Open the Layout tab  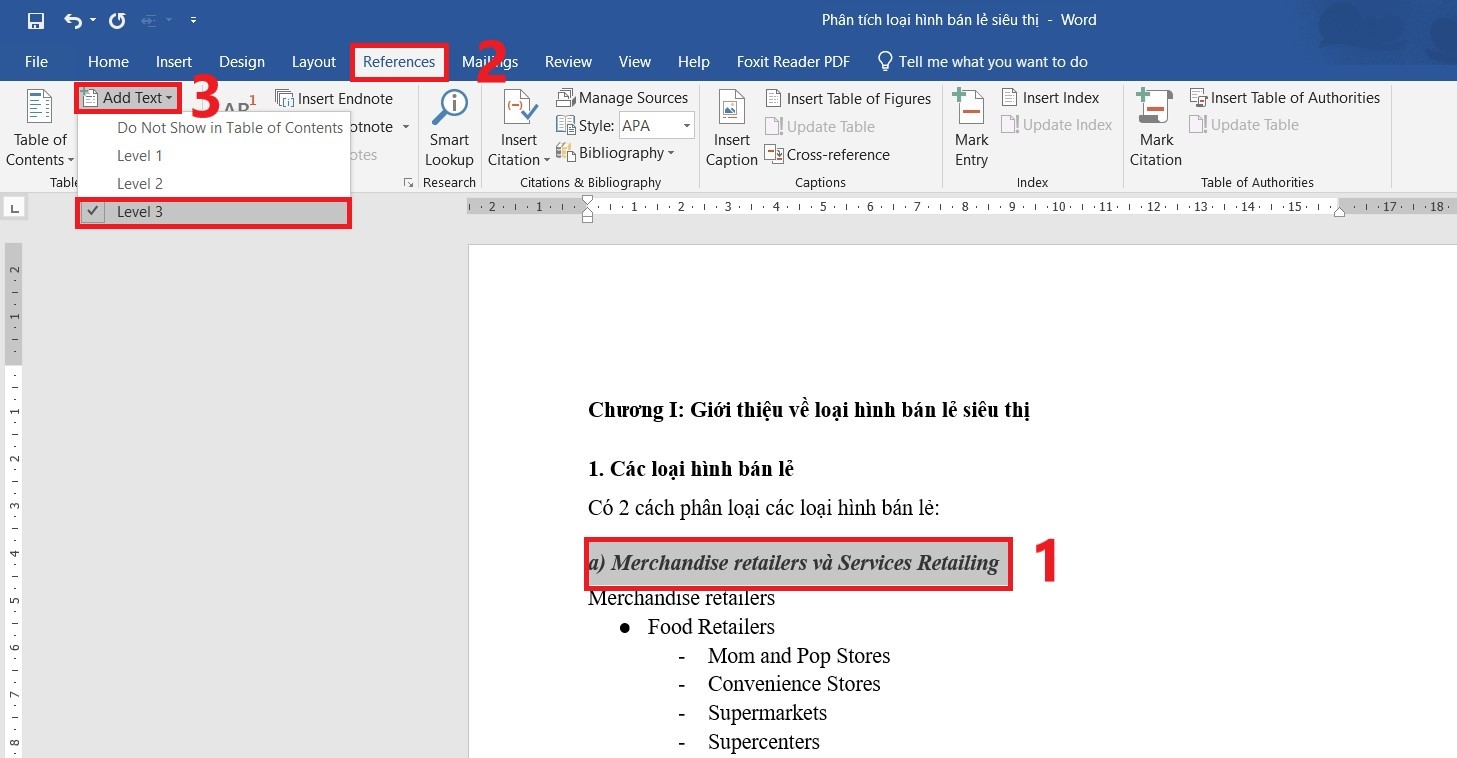[314, 62]
